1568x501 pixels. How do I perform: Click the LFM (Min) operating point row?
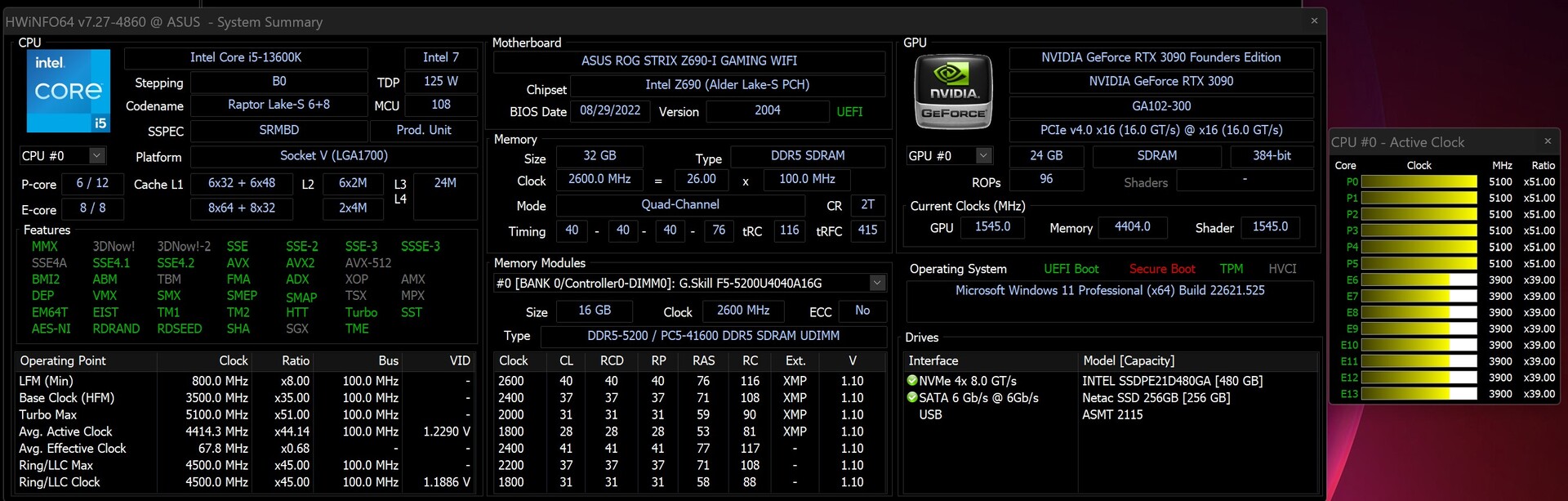(245, 381)
